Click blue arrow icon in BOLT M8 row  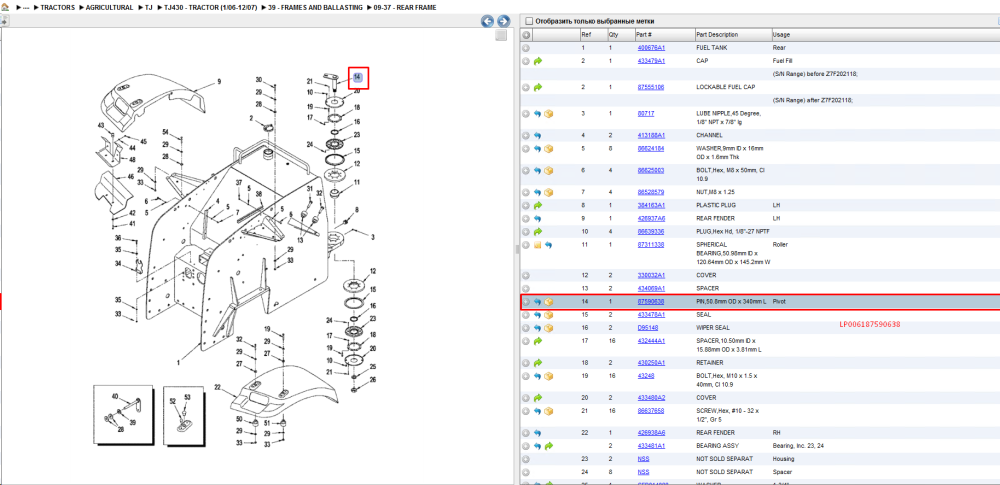coord(538,171)
